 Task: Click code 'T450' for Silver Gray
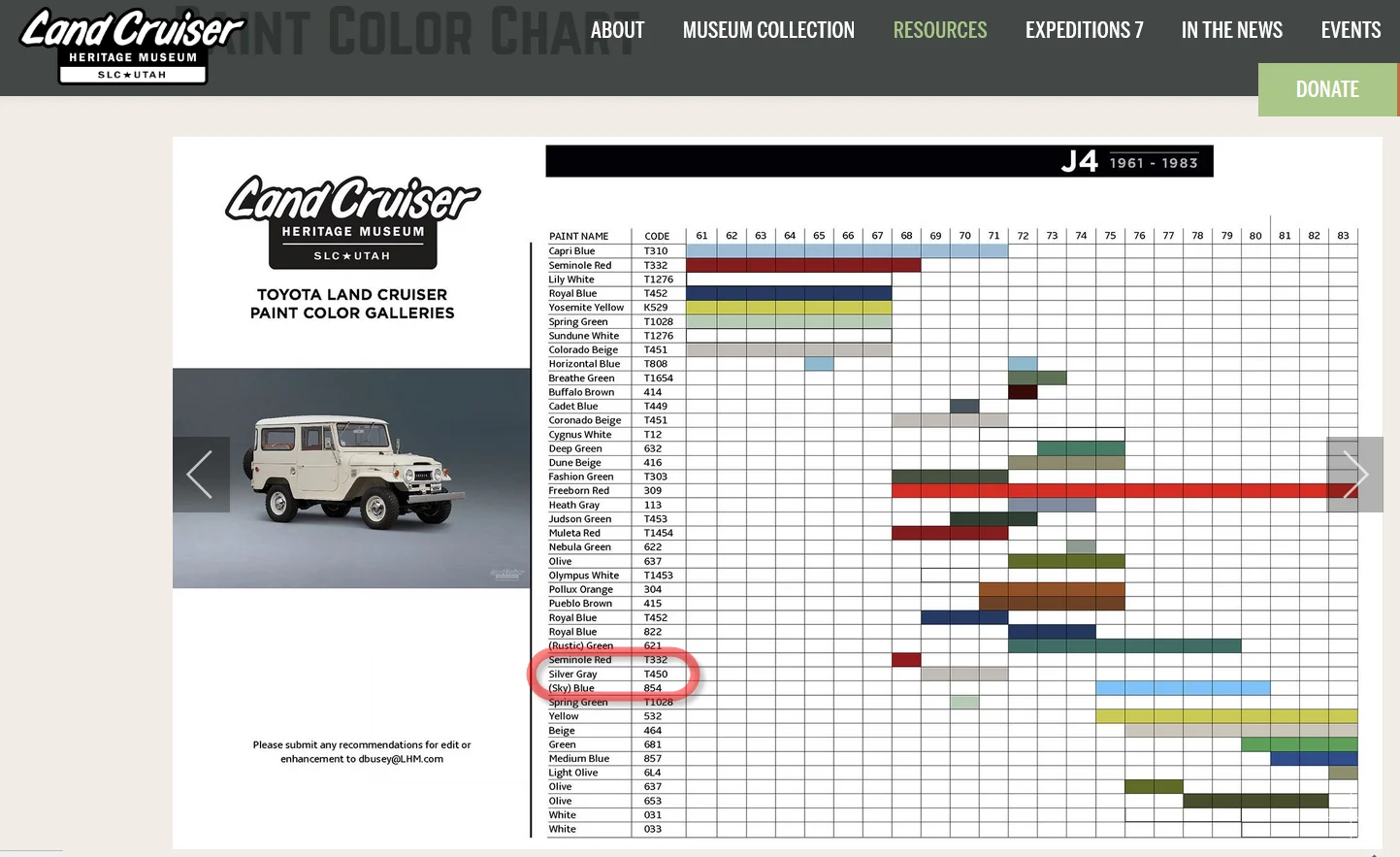point(656,675)
